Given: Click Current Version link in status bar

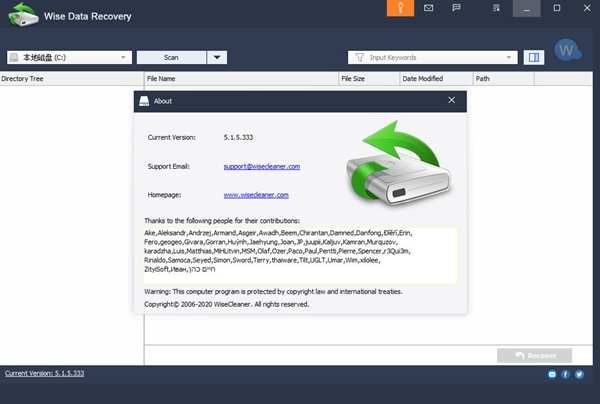Looking at the screenshot, I should pos(44,373).
